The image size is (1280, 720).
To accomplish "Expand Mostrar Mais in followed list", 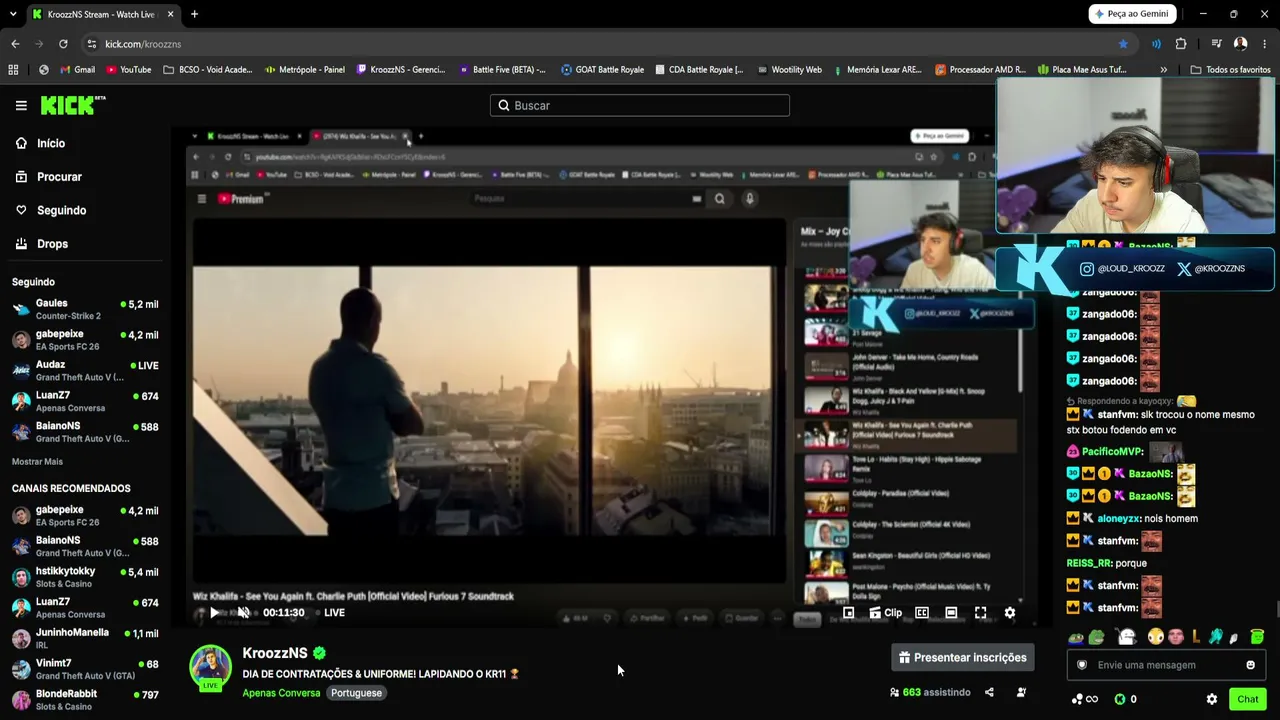I will (37, 462).
